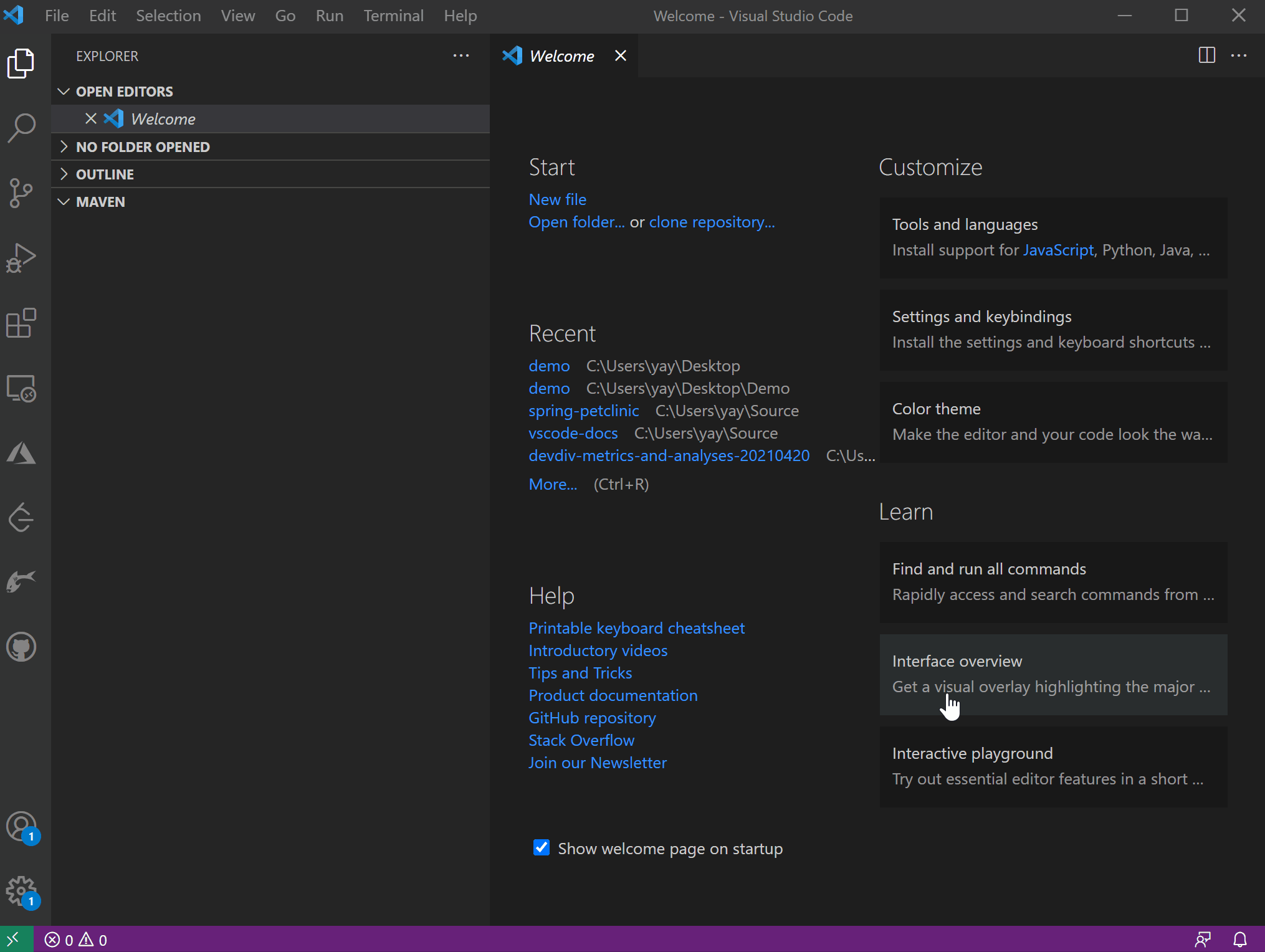
Task: Click the Split Editor button
Action: tap(1207, 55)
